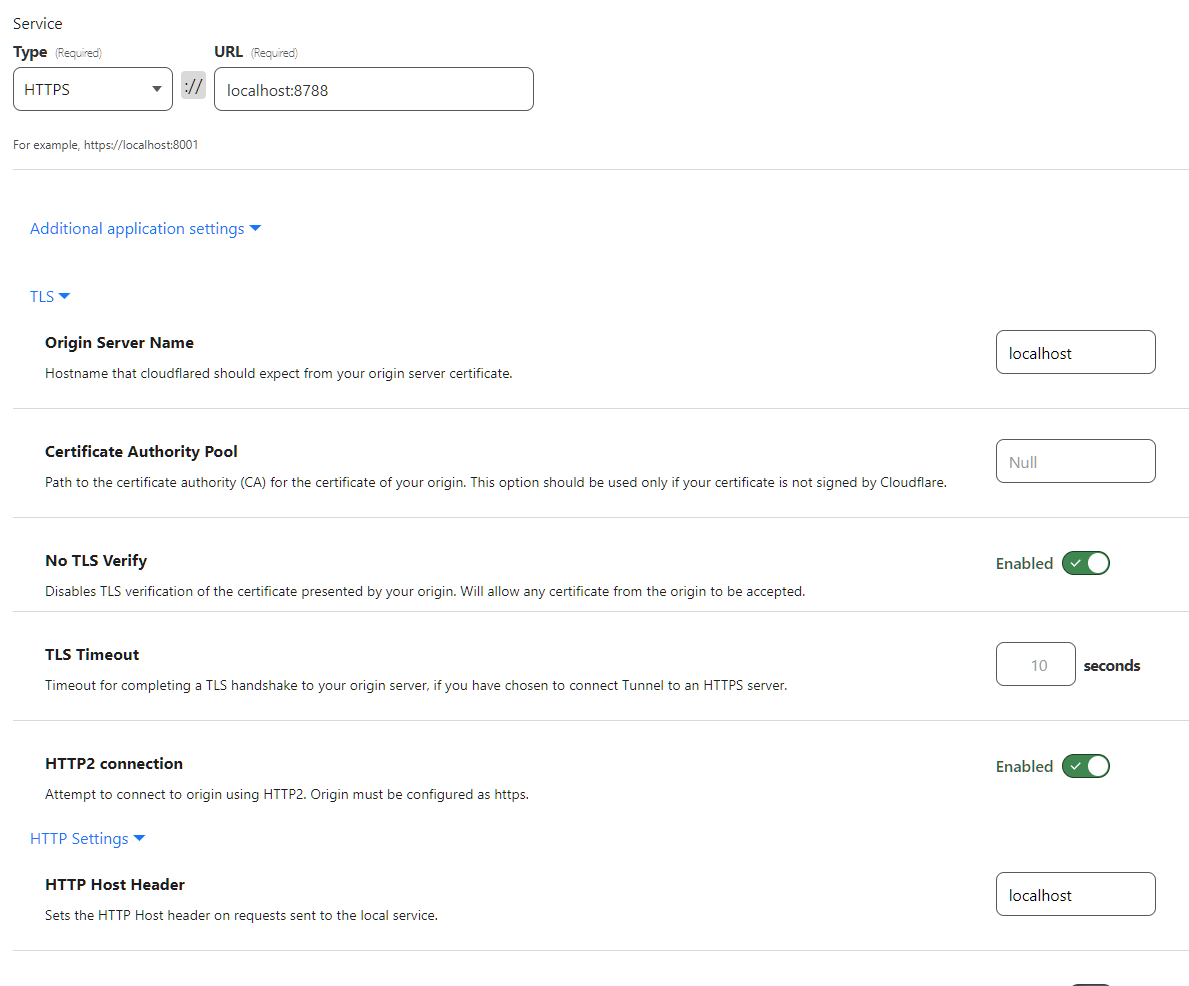Click the Additional application settings link
Viewport: 1189px width, 986px height.
tap(136, 228)
